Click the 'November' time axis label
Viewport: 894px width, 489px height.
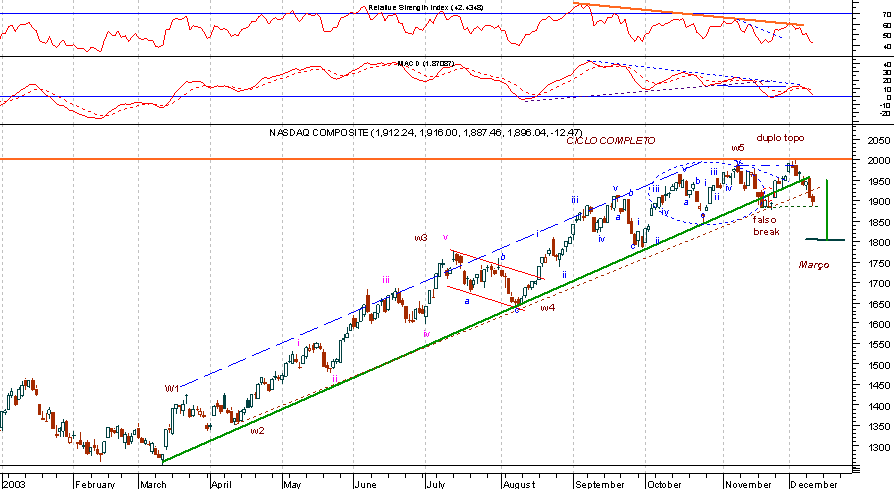click(x=748, y=484)
